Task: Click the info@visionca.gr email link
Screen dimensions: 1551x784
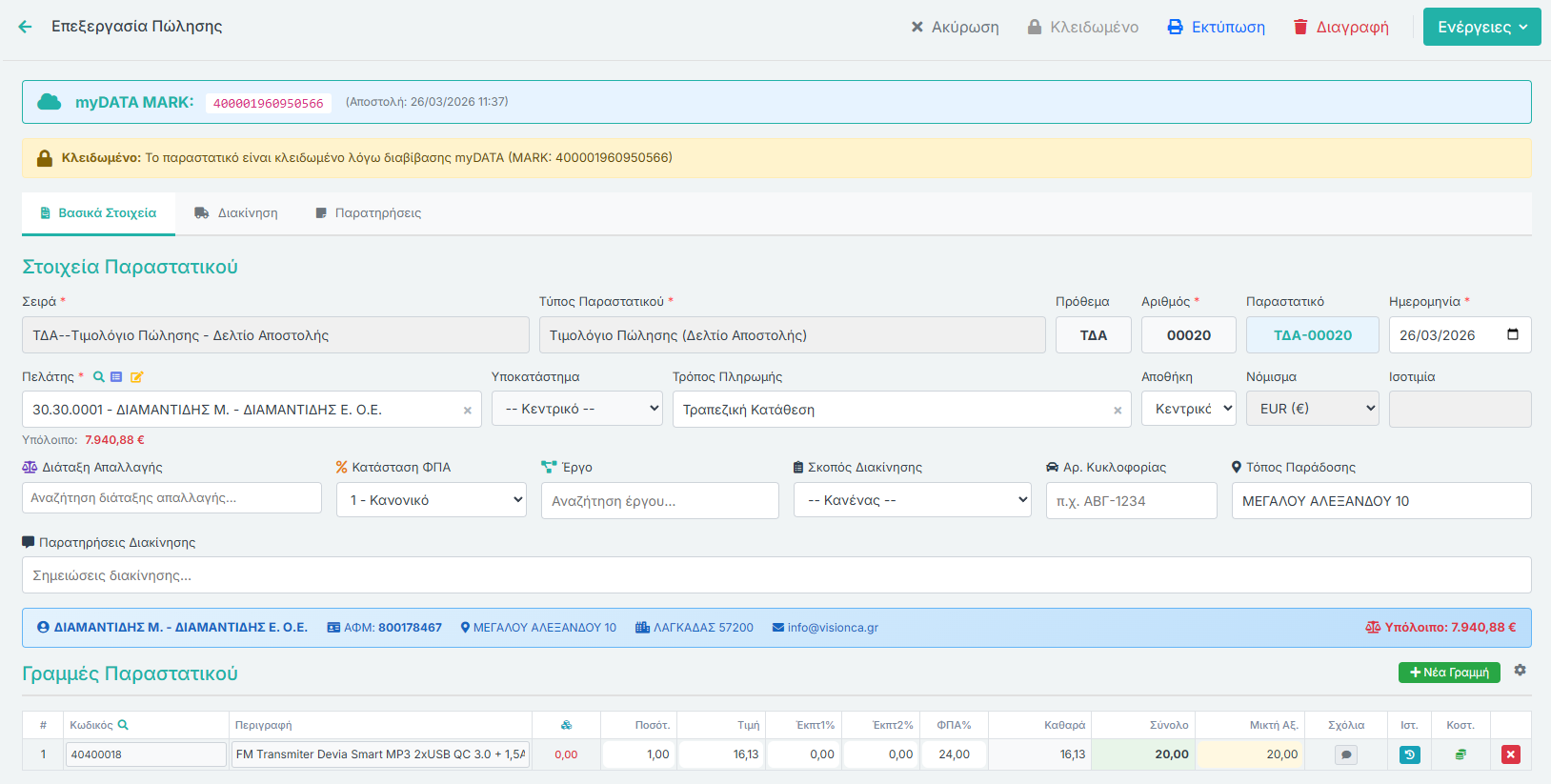Action: coord(833,628)
